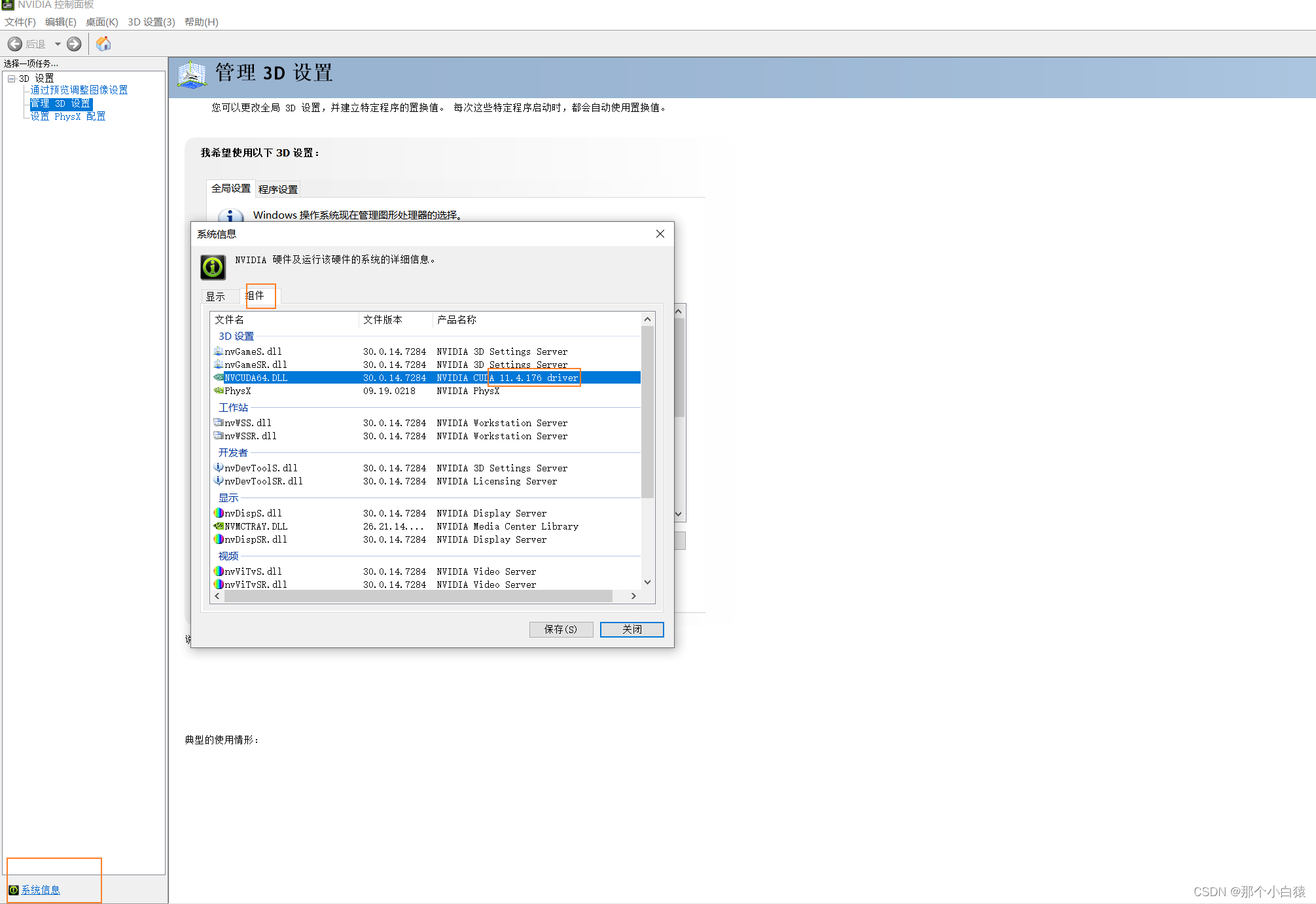Click the nvDispSR.dll color icon
This screenshot has width=1316, height=904.
click(x=219, y=539)
